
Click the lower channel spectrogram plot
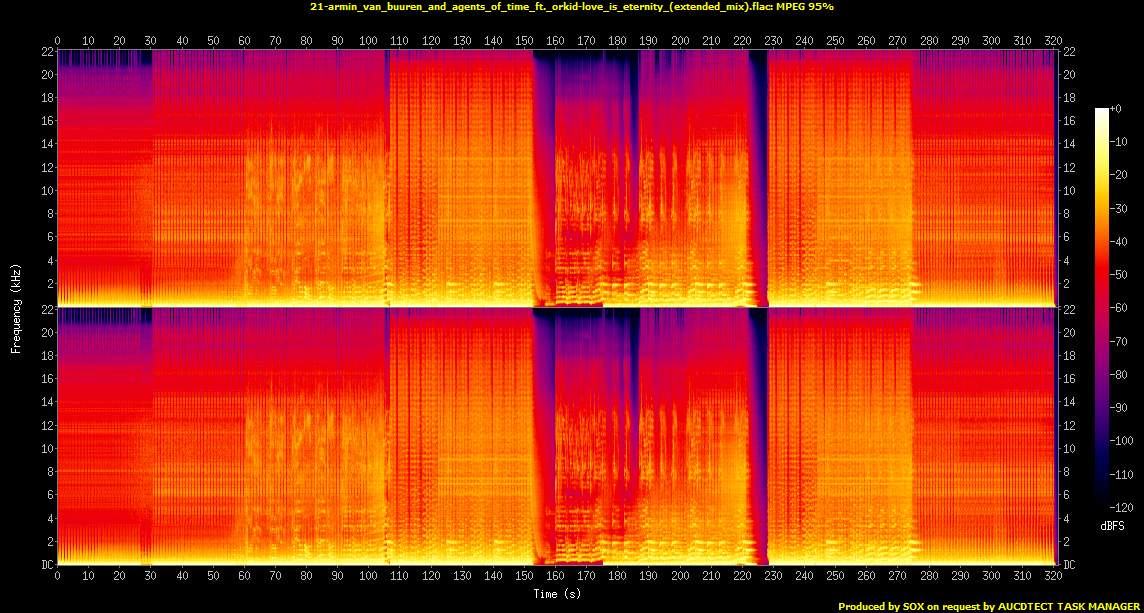pyautogui.click(x=557, y=436)
